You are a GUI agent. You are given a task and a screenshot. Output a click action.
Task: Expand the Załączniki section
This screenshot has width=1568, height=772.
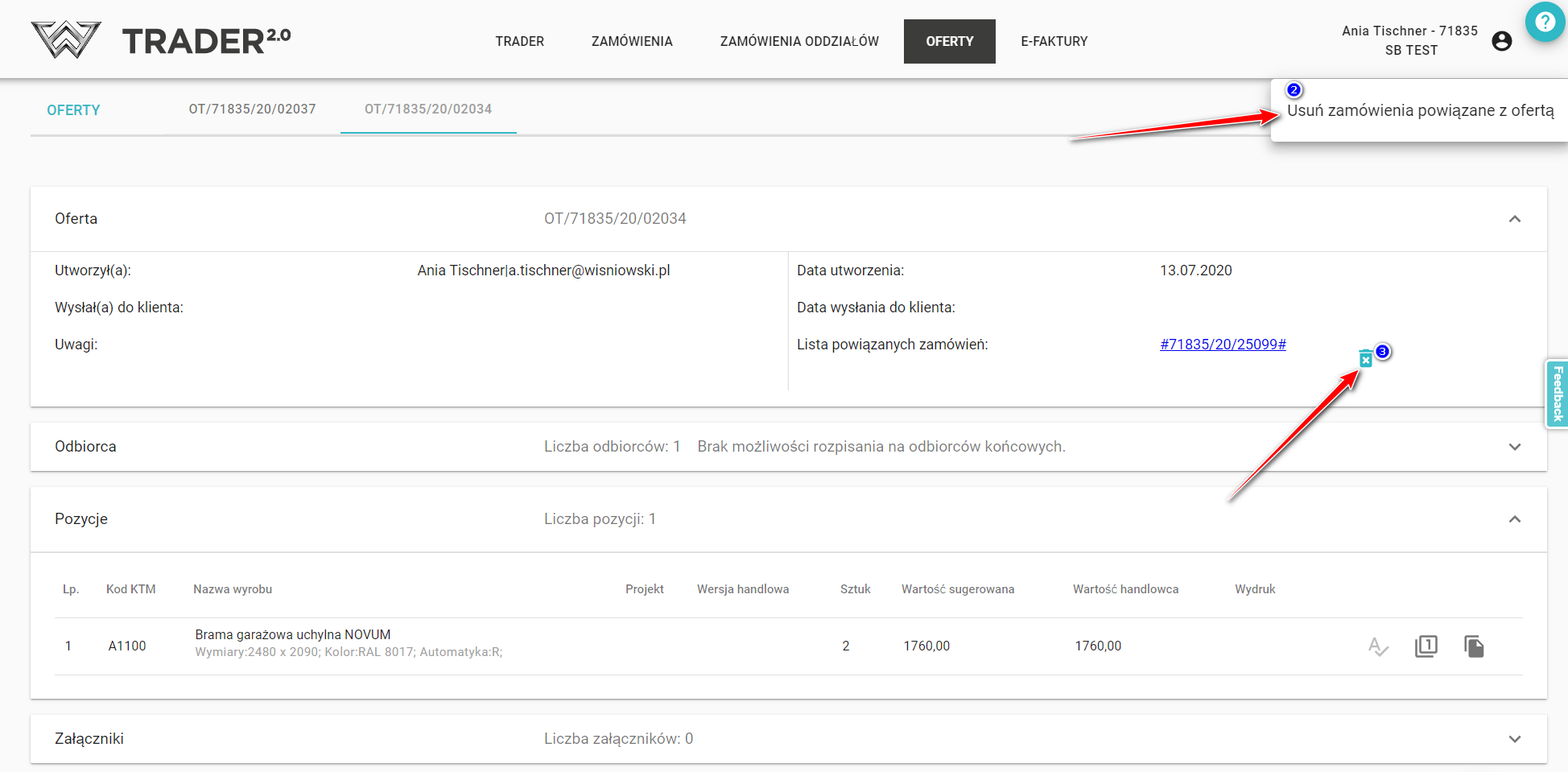pos(1514,739)
